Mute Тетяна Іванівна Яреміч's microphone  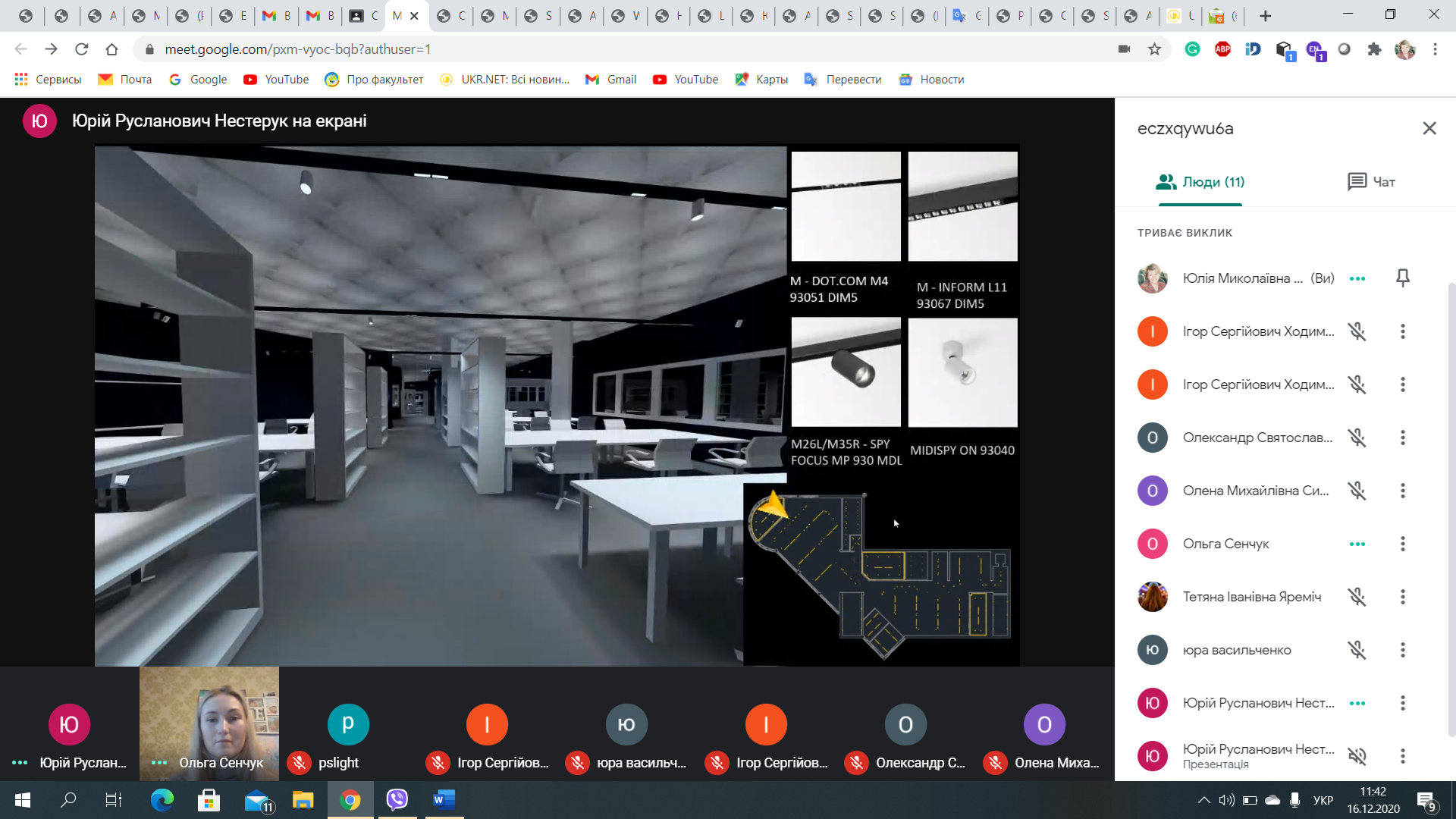pyautogui.click(x=1357, y=597)
